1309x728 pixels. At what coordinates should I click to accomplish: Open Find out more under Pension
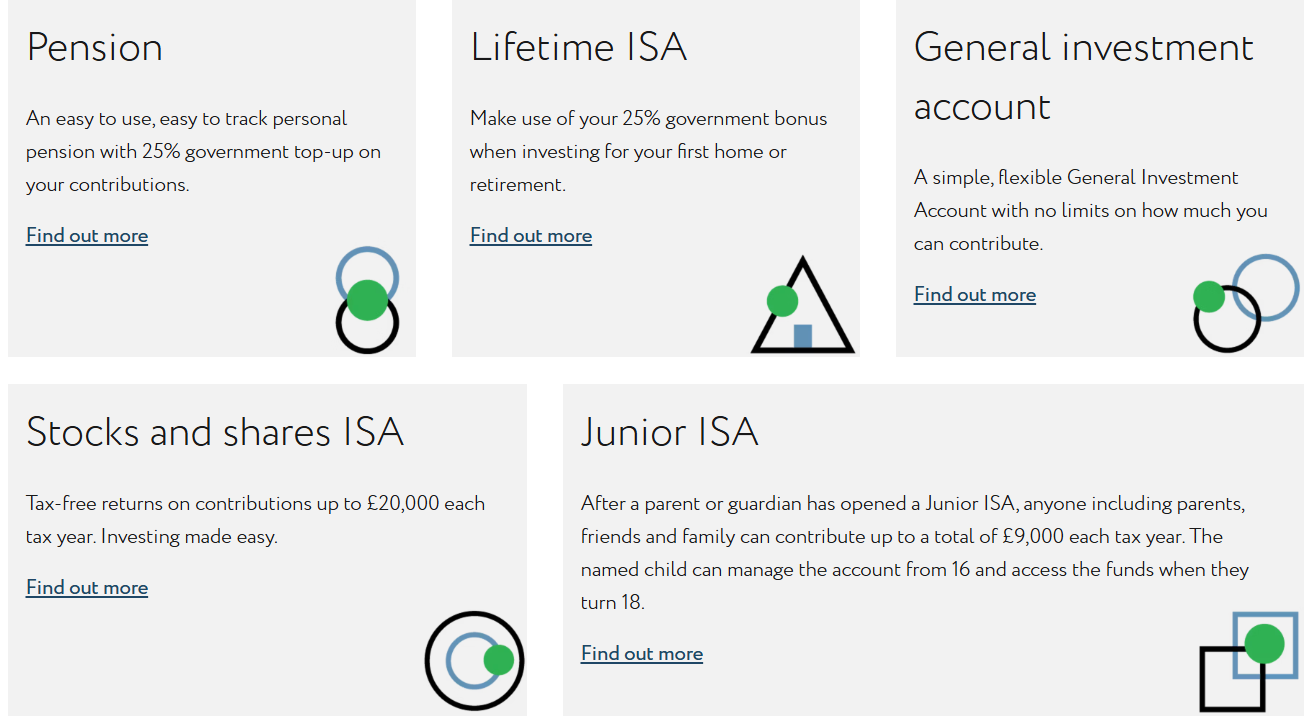pos(87,236)
